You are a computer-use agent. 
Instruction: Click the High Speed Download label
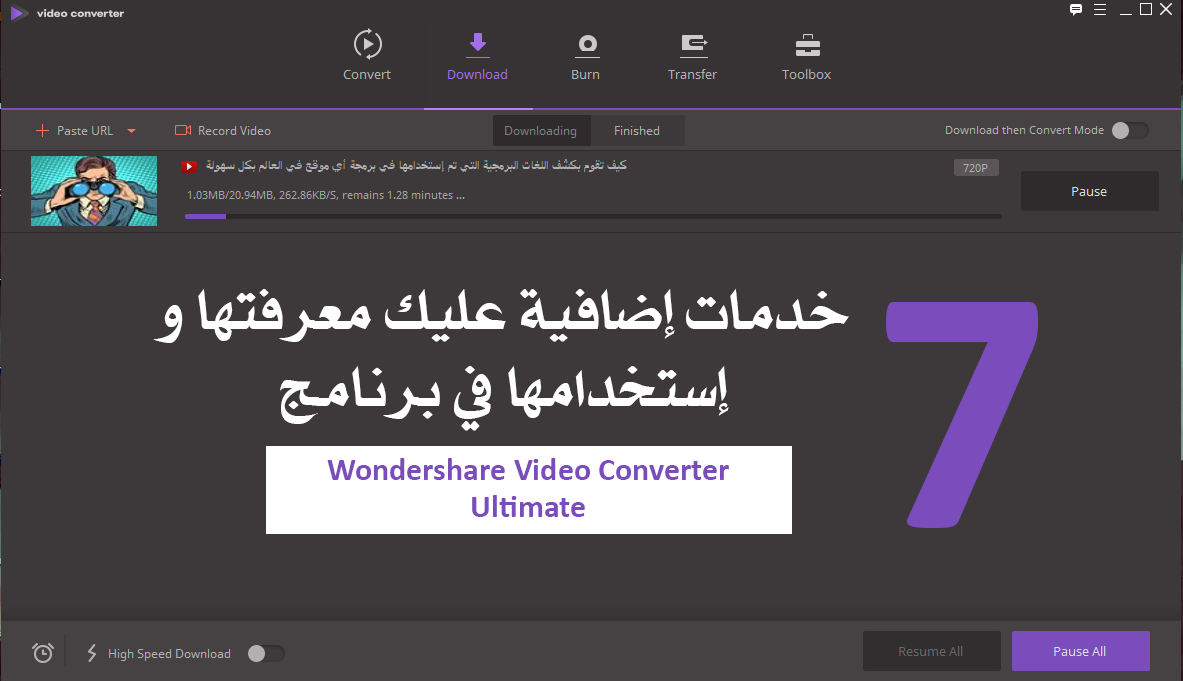point(169,654)
